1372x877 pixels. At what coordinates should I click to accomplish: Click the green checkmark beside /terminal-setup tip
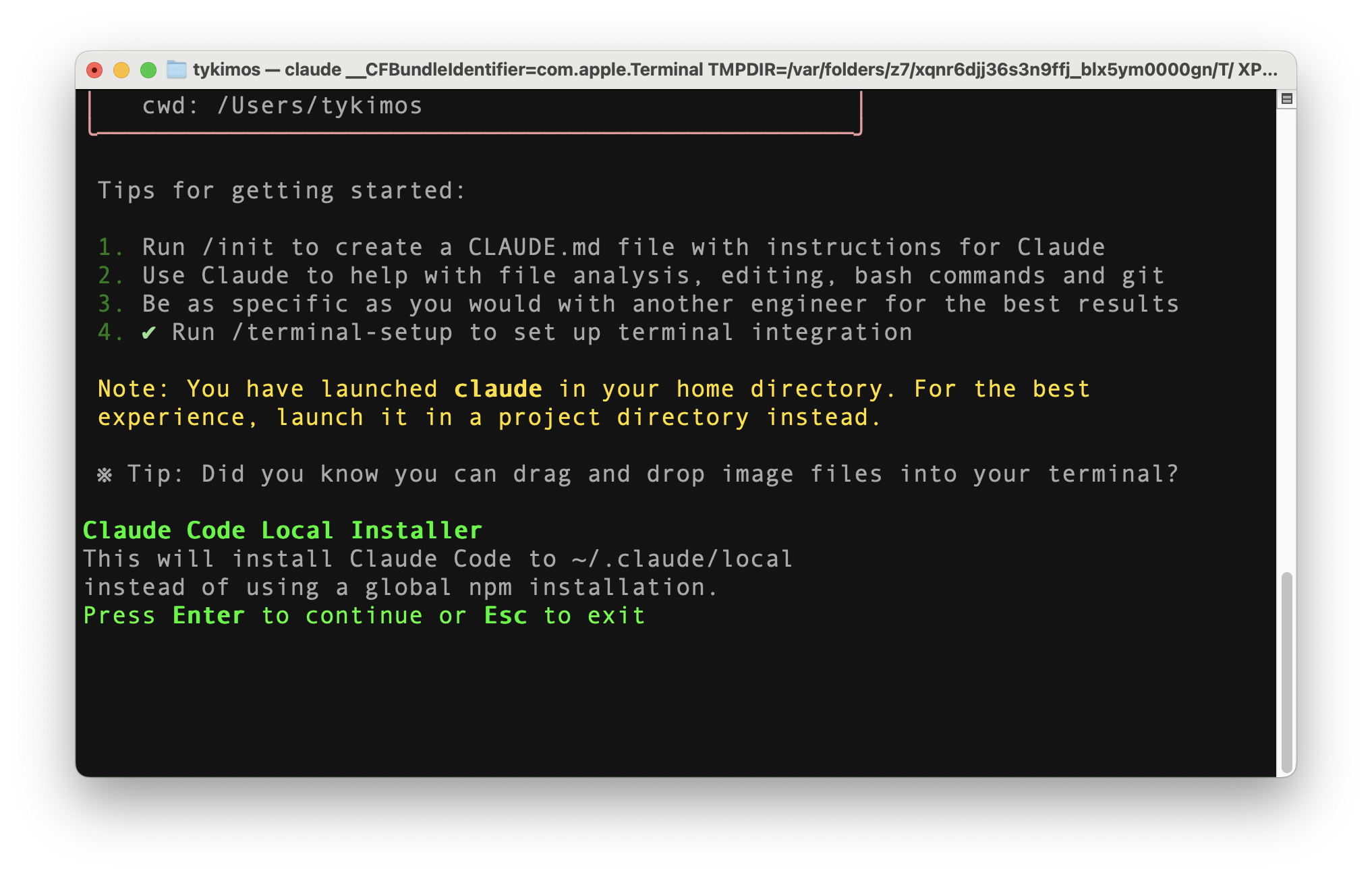click(x=149, y=333)
